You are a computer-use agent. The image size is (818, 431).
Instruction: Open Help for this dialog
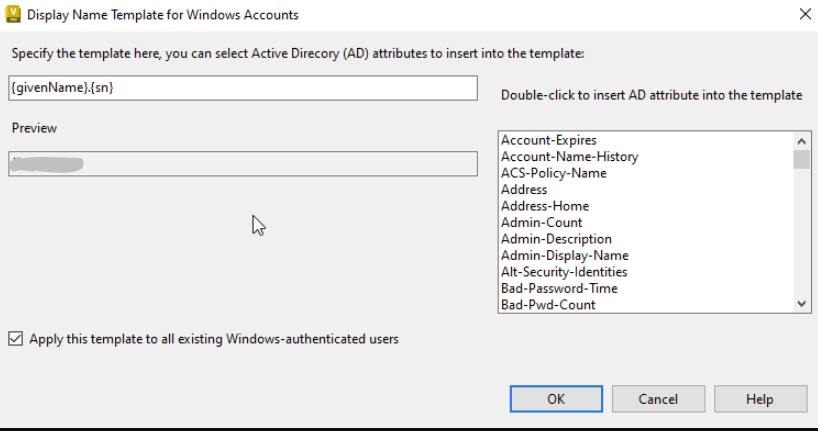click(759, 399)
